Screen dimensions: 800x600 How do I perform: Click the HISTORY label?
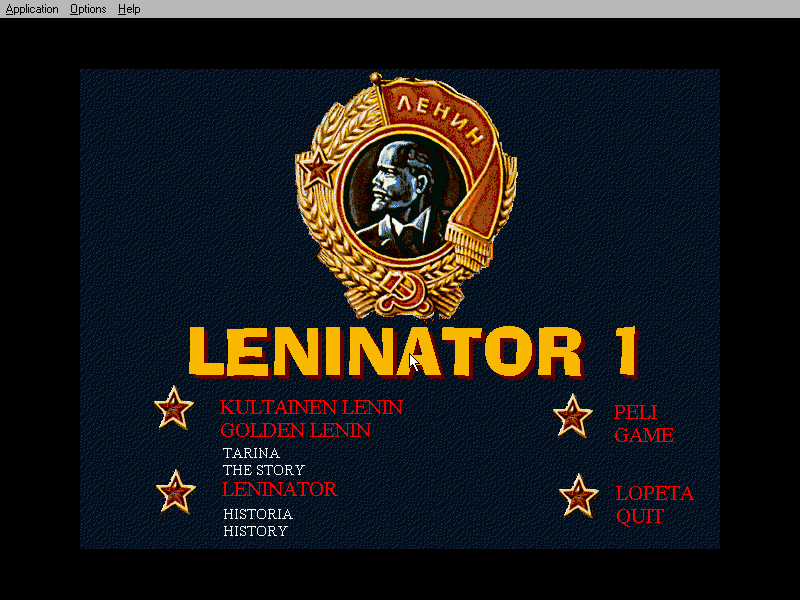tap(255, 531)
